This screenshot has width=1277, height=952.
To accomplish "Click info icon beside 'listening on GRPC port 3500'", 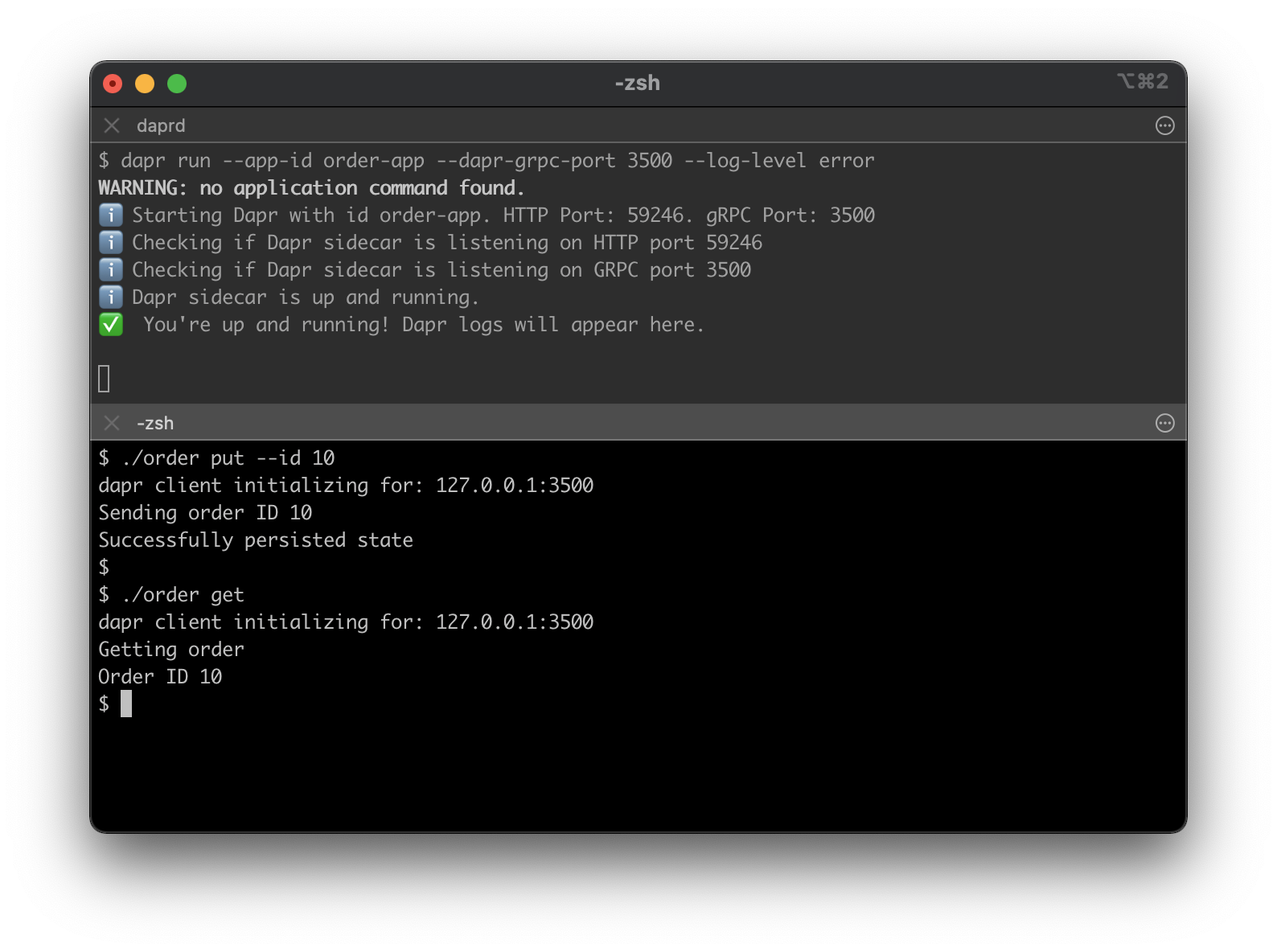I will pyautogui.click(x=111, y=269).
